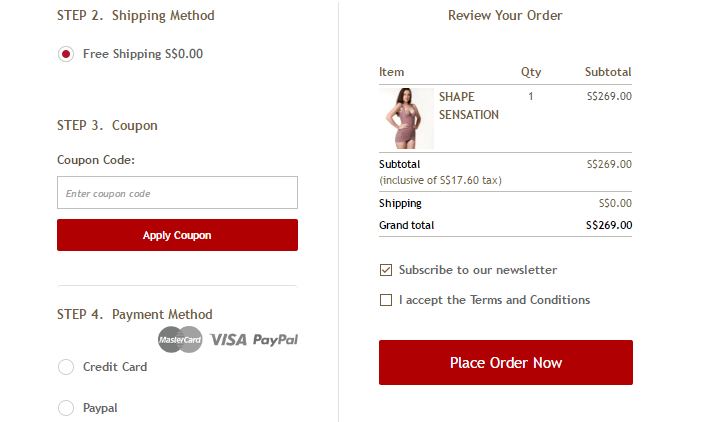The image size is (706, 422).
Task: Open the Shape Sensation product thumbnail
Action: click(406, 119)
